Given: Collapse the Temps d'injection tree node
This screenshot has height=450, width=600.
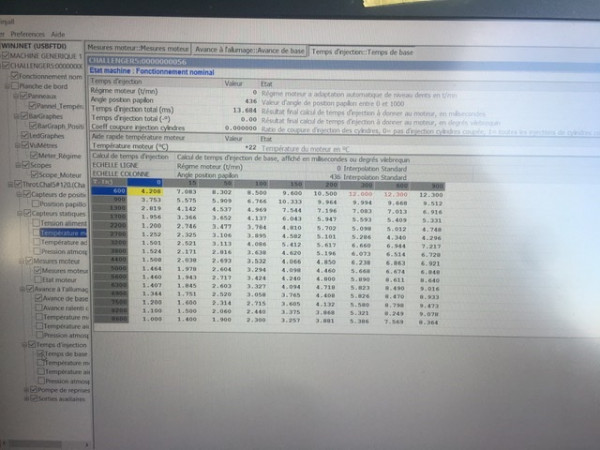Looking at the screenshot, I should [x=24, y=344].
